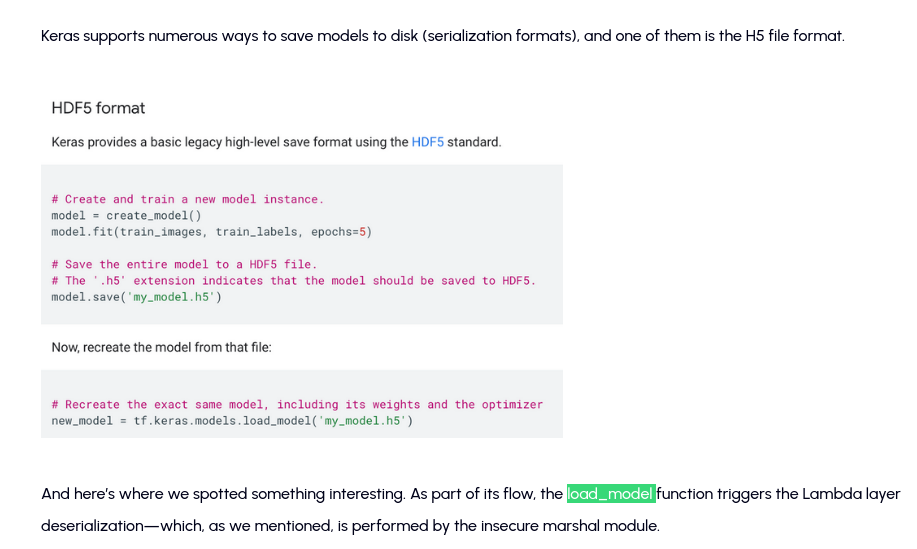Click the green highlighted load_model text
Screen dimensions: 917x549
(610, 494)
